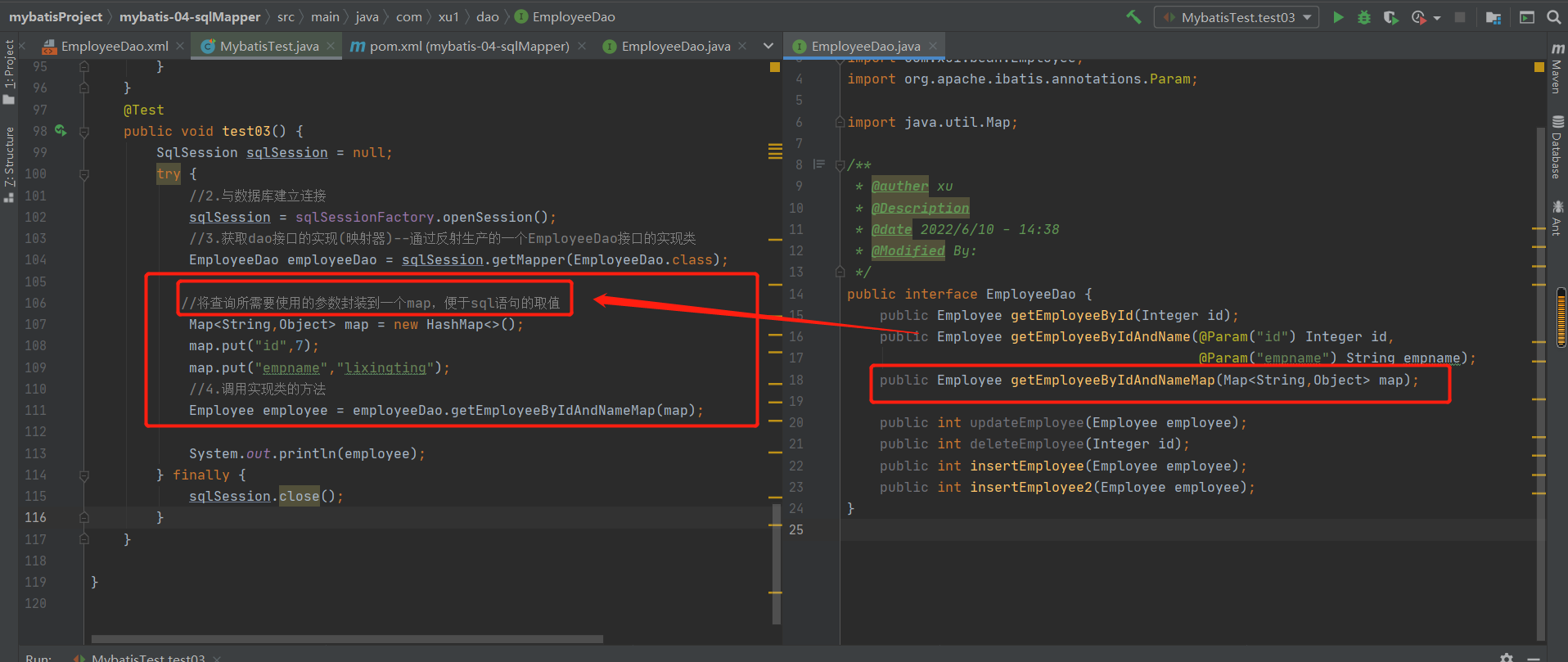Click "lixingting" string on line 109

385,367
